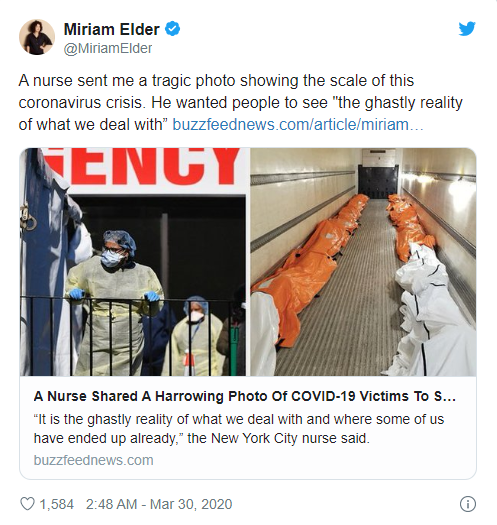Click the masked nurse at the railing

(114, 301)
